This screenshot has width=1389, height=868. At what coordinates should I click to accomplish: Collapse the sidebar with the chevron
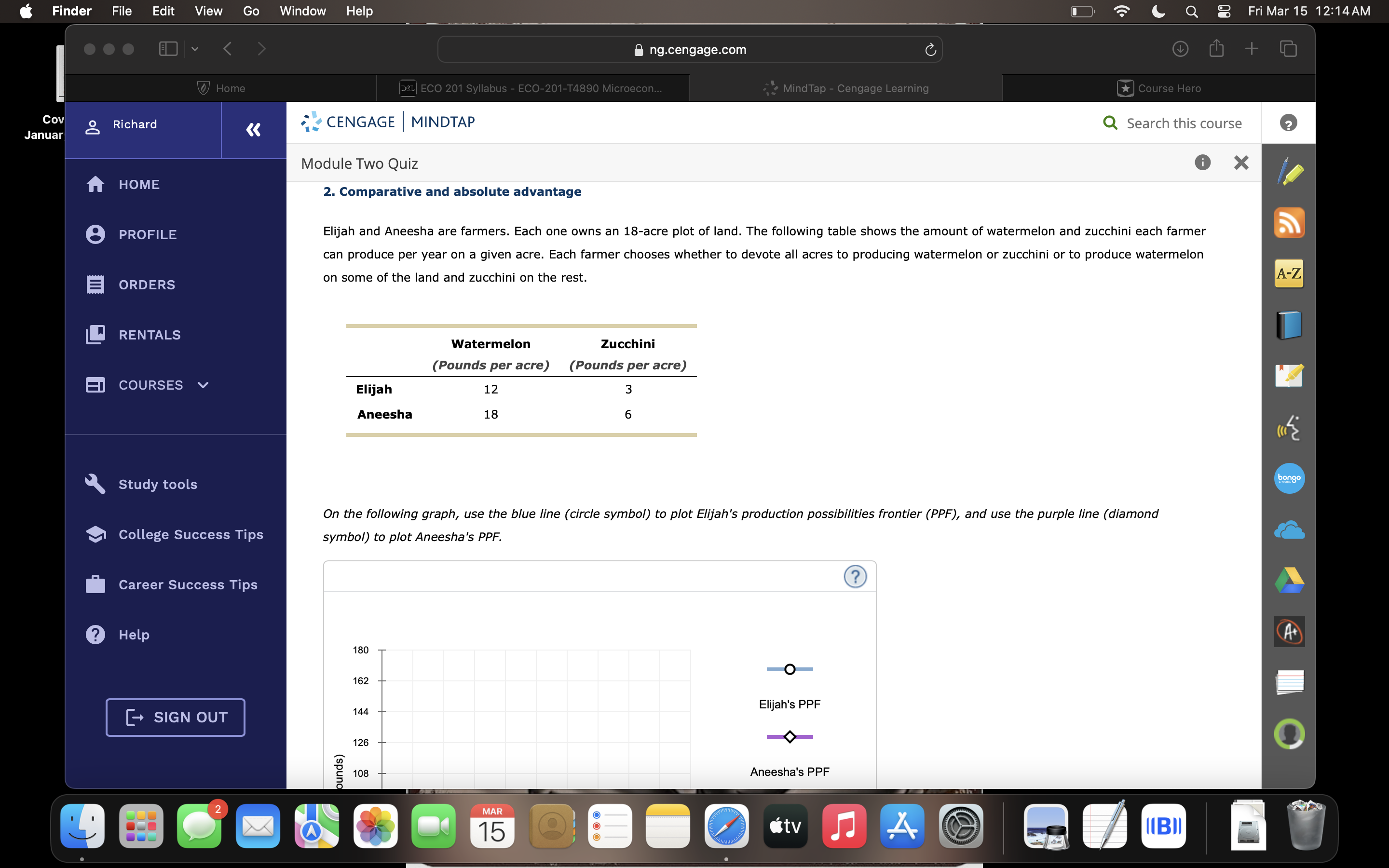pyautogui.click(x=253, y=130)
